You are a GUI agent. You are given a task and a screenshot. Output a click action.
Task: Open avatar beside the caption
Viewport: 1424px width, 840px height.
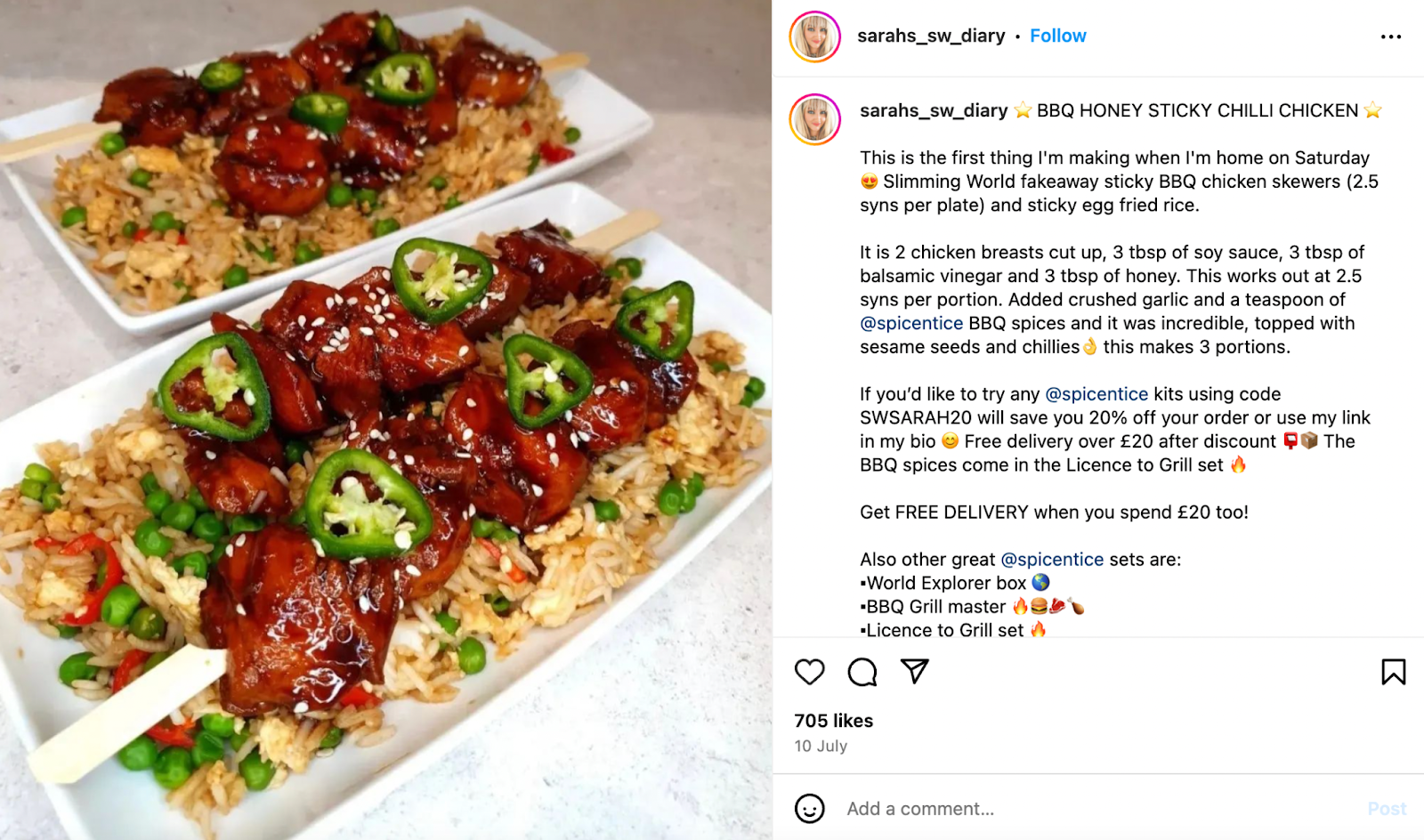click(815, 119)
